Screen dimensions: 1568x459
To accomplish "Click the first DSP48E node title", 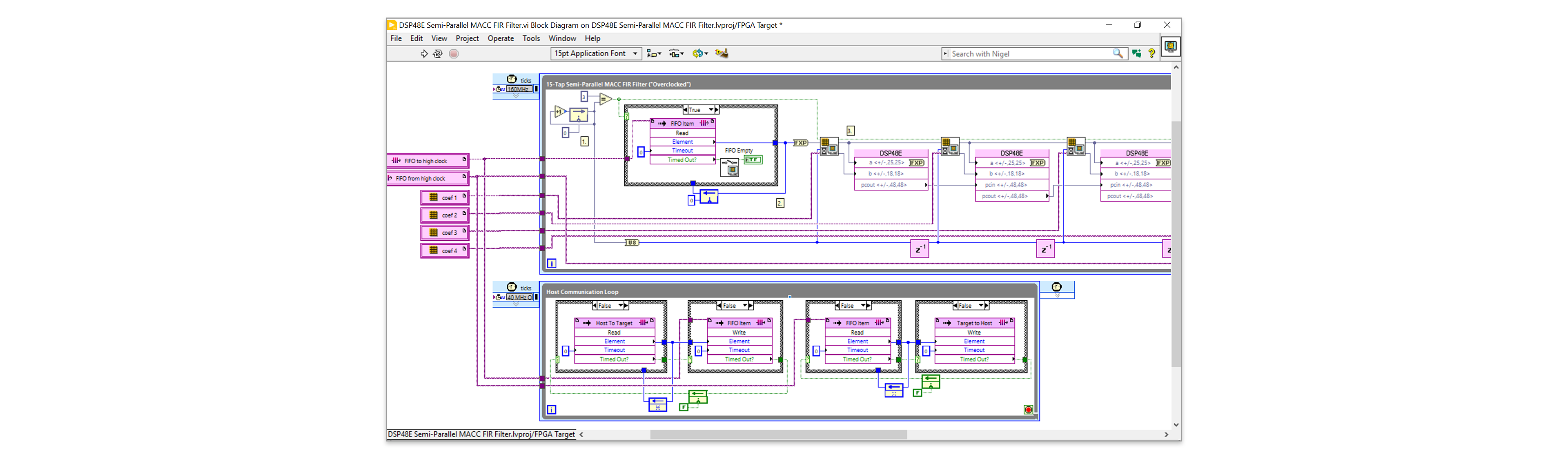I will coord(891,153).
